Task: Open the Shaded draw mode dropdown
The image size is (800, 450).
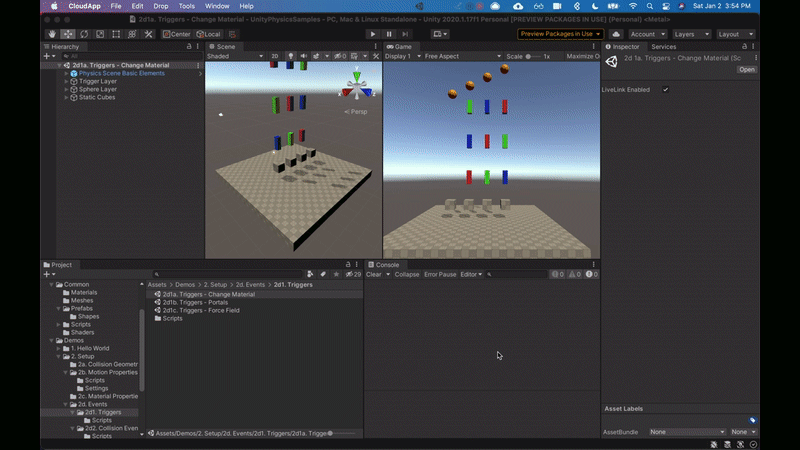Action: pos(235,56)
